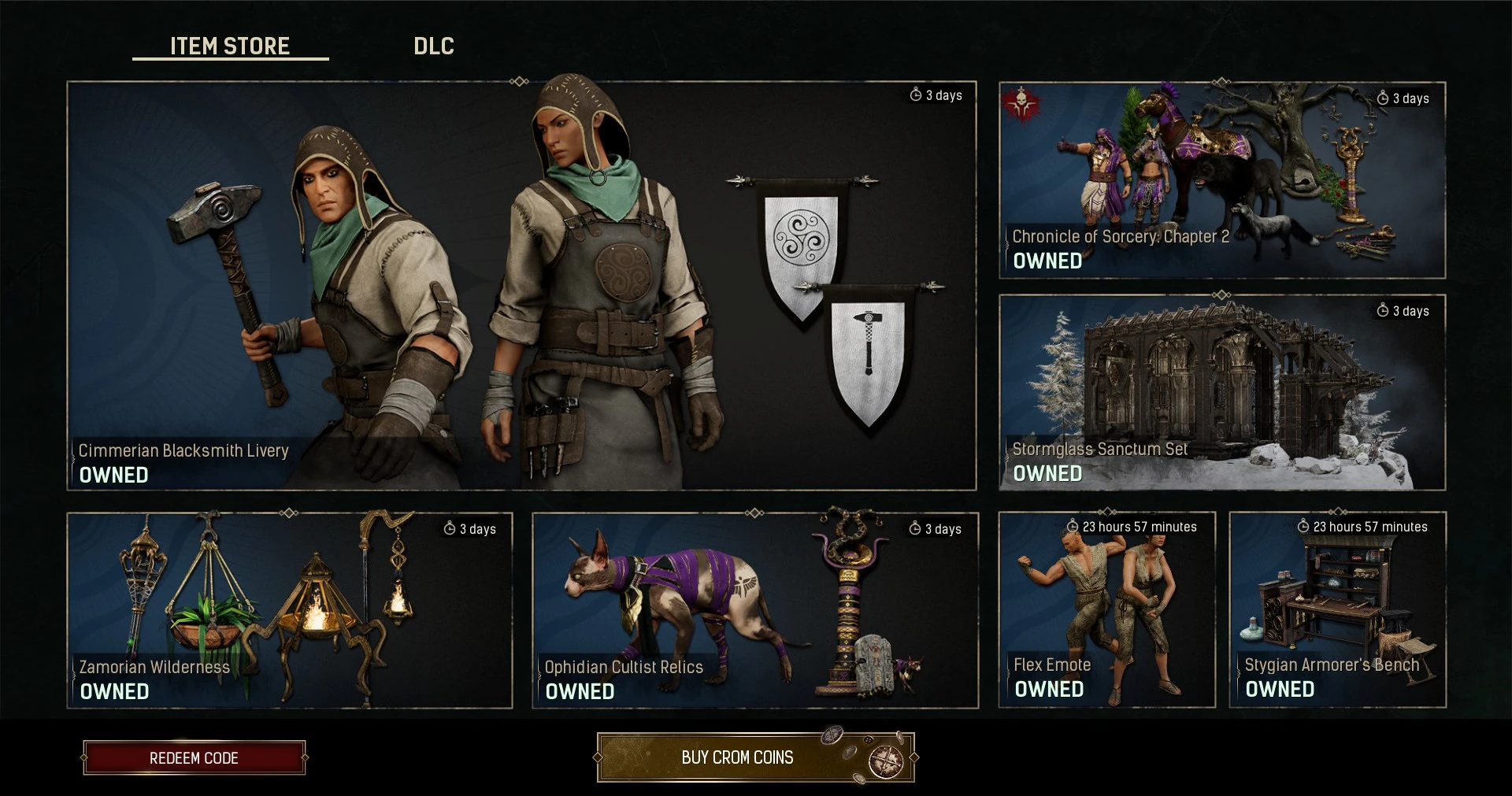Click the timer icon on Blacksmith Livery

915,94
